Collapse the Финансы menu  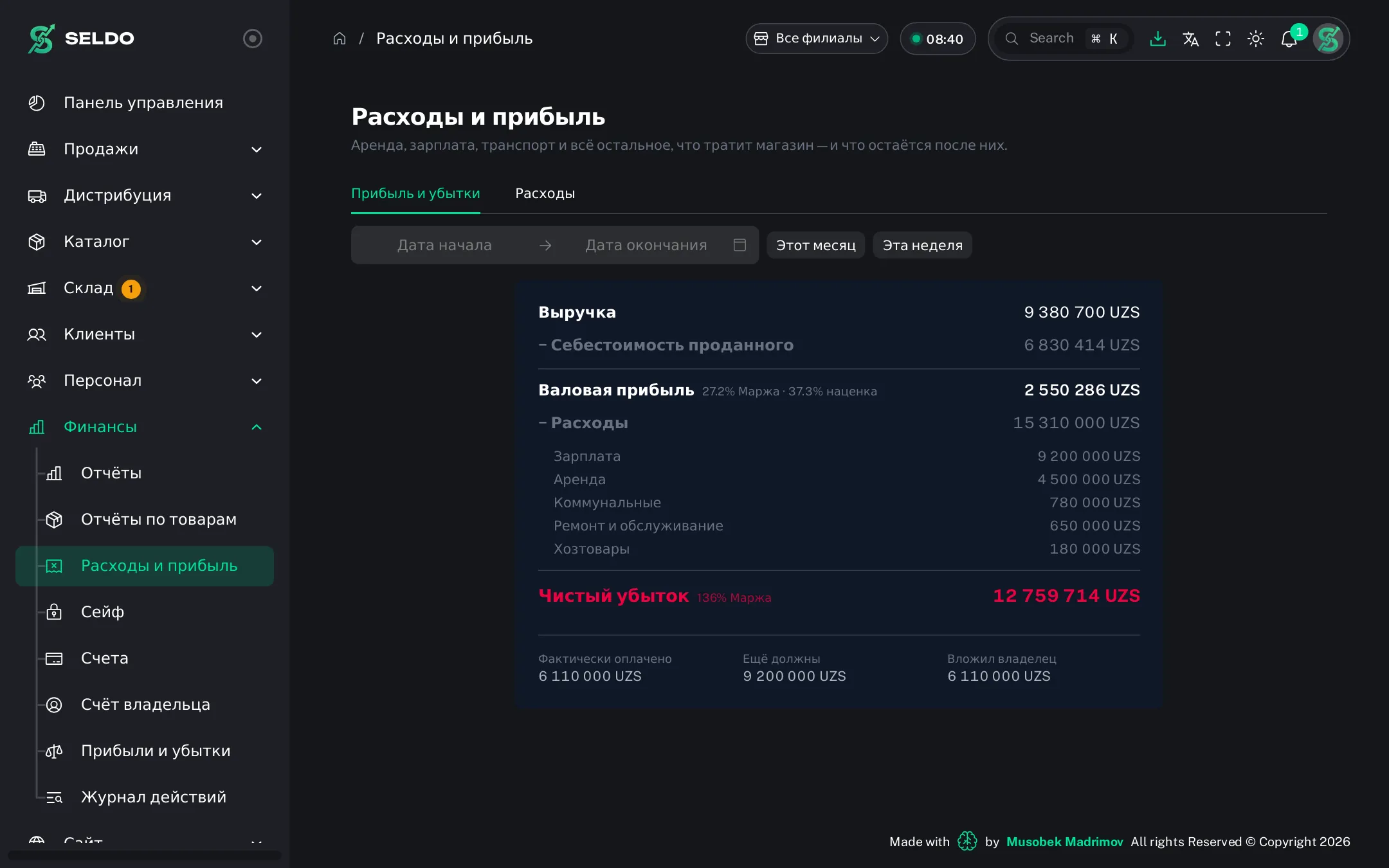tap(145, 427)
